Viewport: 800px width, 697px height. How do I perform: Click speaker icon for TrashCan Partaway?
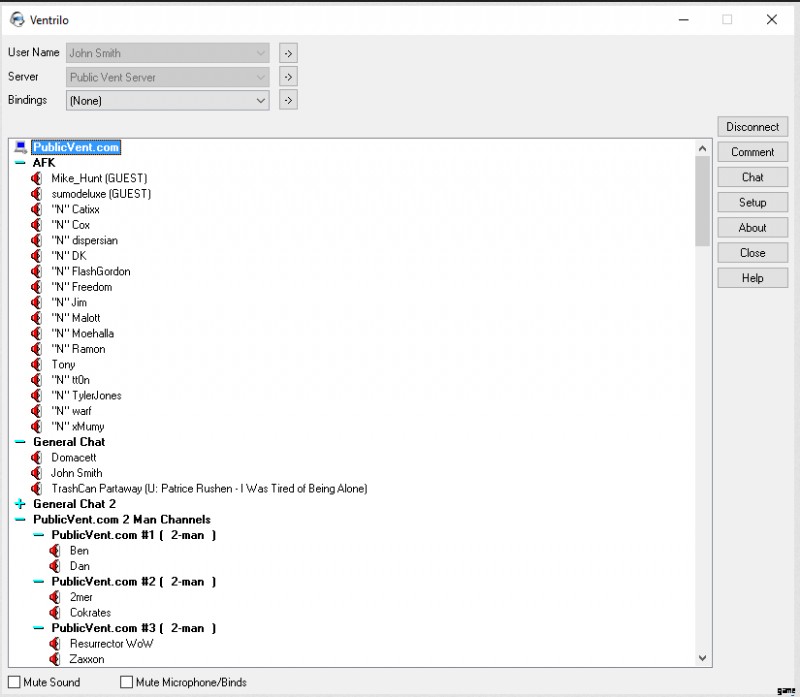pos(36,488)
